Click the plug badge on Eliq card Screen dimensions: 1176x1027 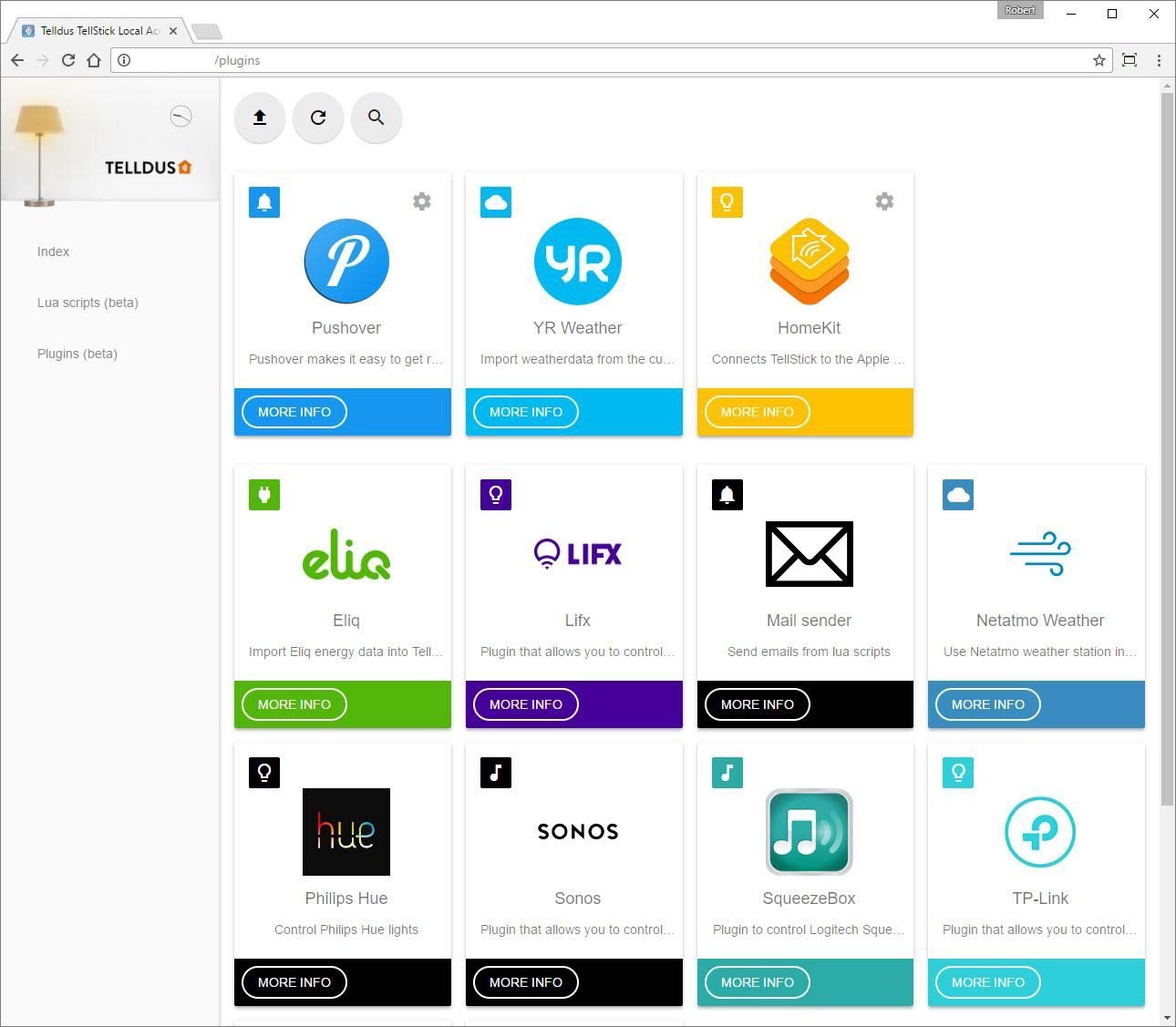(264, 495)
